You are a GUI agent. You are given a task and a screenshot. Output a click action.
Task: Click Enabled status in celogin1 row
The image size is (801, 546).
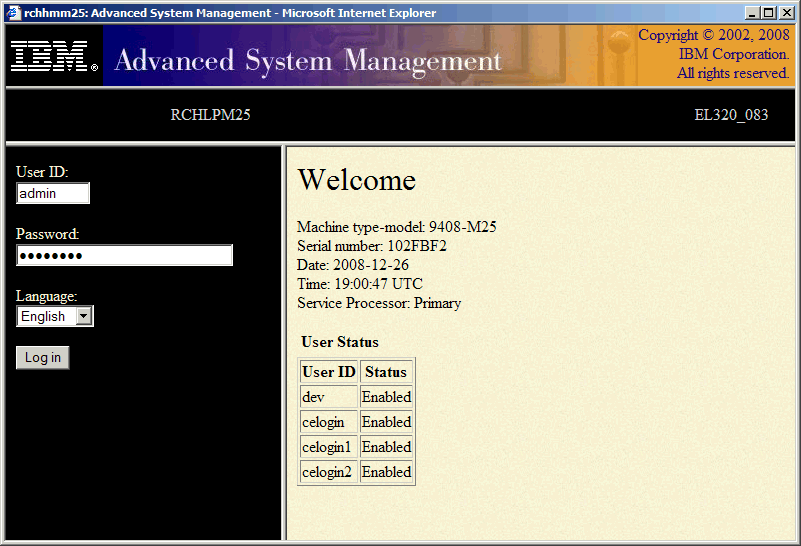386,447
